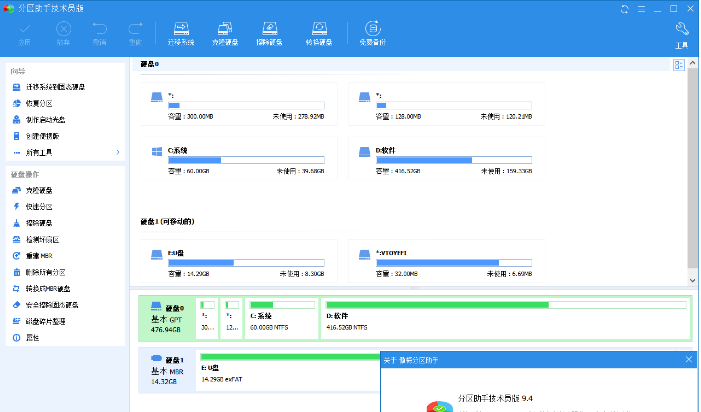Open 转换硬盘 (Convert Disk) from the top toolbar

(319, 34)
